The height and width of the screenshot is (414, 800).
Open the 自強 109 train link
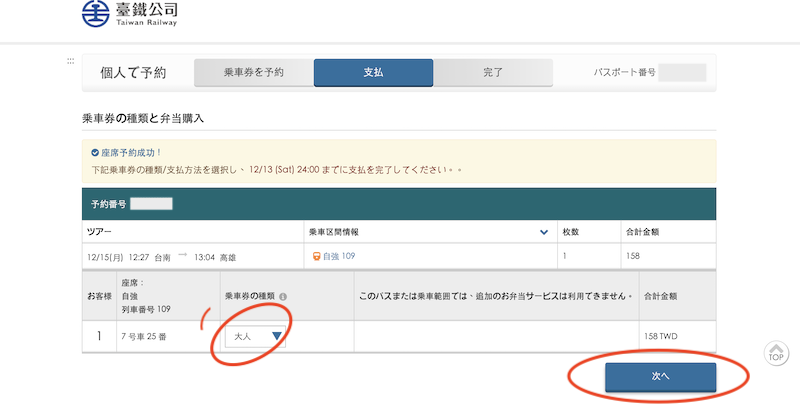[339, 256]
